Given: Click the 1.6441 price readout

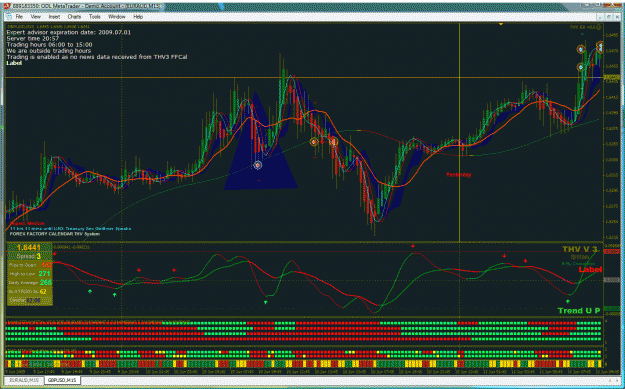Looking at the screenshot, I should click(x=29, y=248).
